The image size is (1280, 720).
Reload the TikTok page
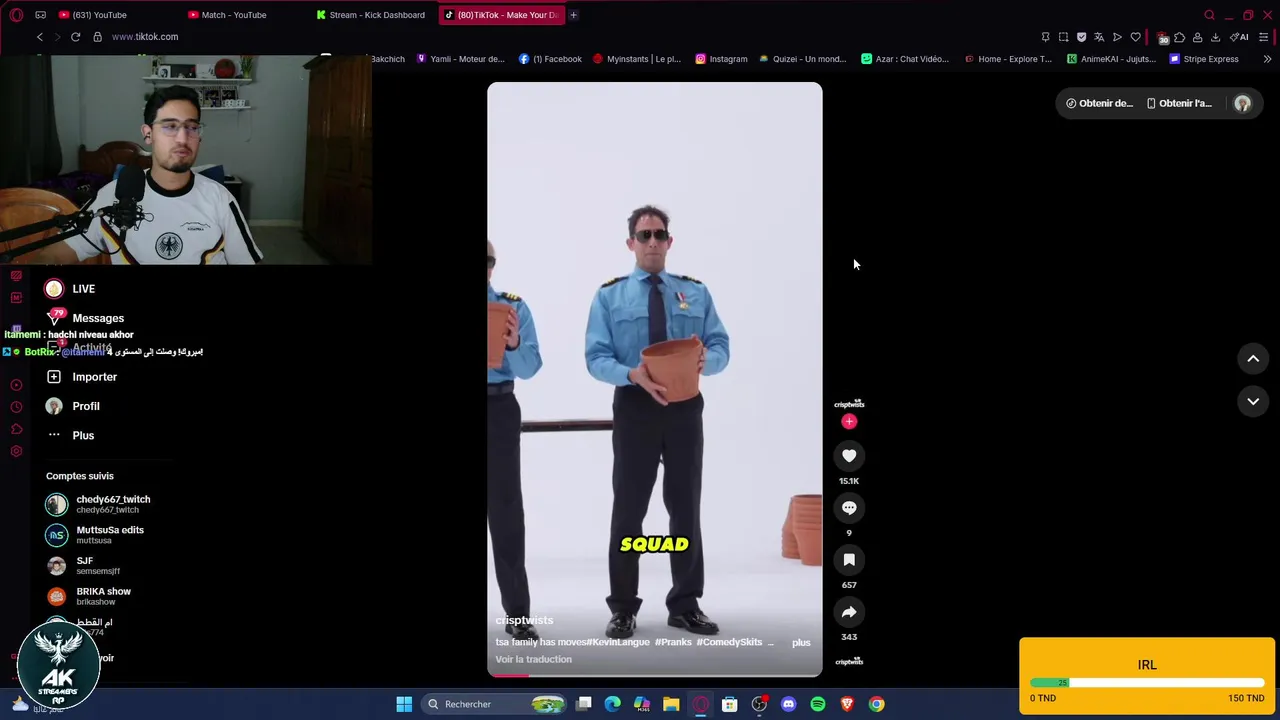[x=75, y=37]
